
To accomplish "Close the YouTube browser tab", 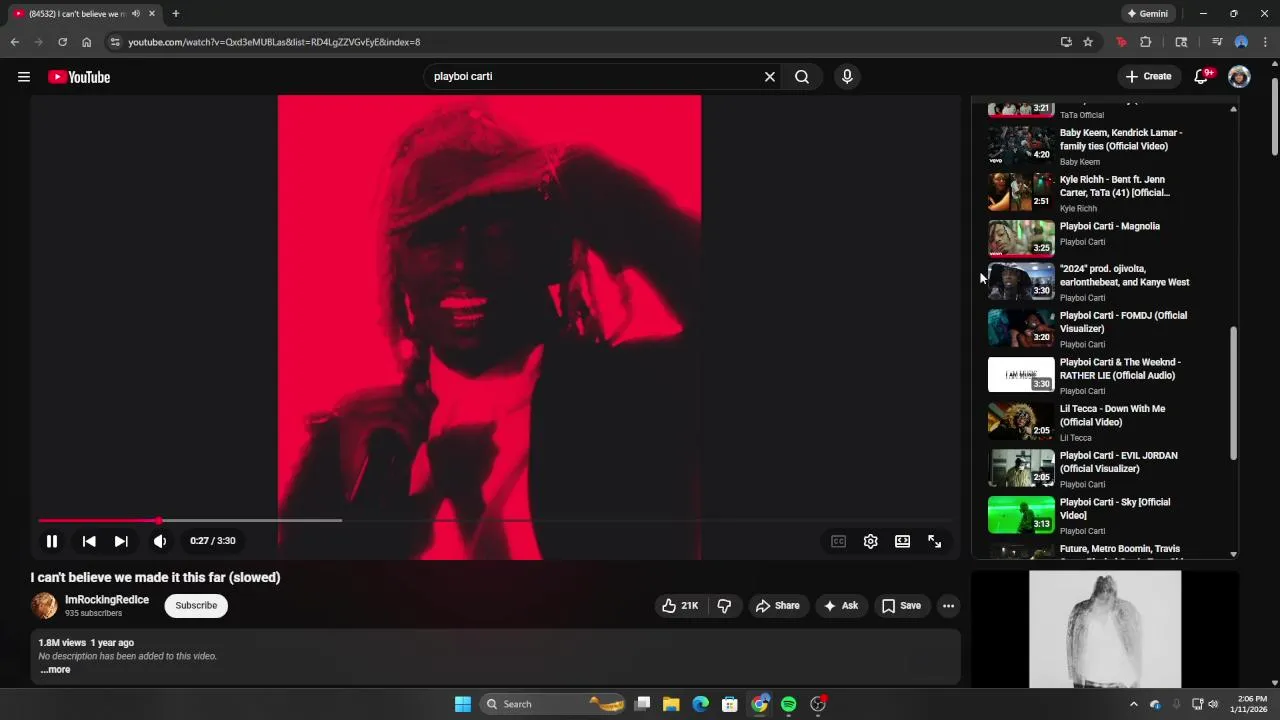I will pyautogui.click(x=152, y=14).
